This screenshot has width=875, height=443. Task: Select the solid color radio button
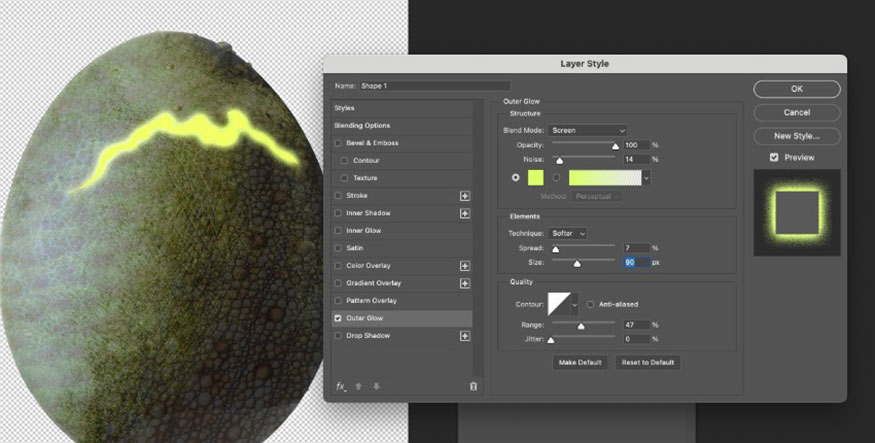click(516, 177)
